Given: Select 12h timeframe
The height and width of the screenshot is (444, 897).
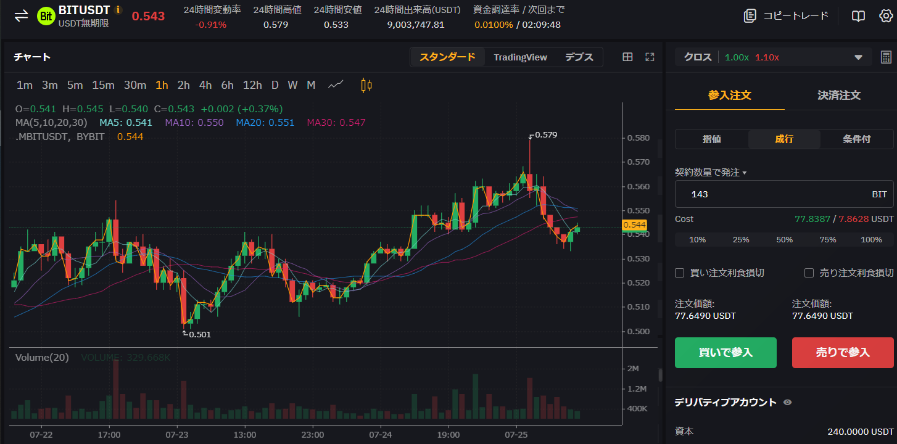Looking at the screenshot, I should click(x=252, y=85).
